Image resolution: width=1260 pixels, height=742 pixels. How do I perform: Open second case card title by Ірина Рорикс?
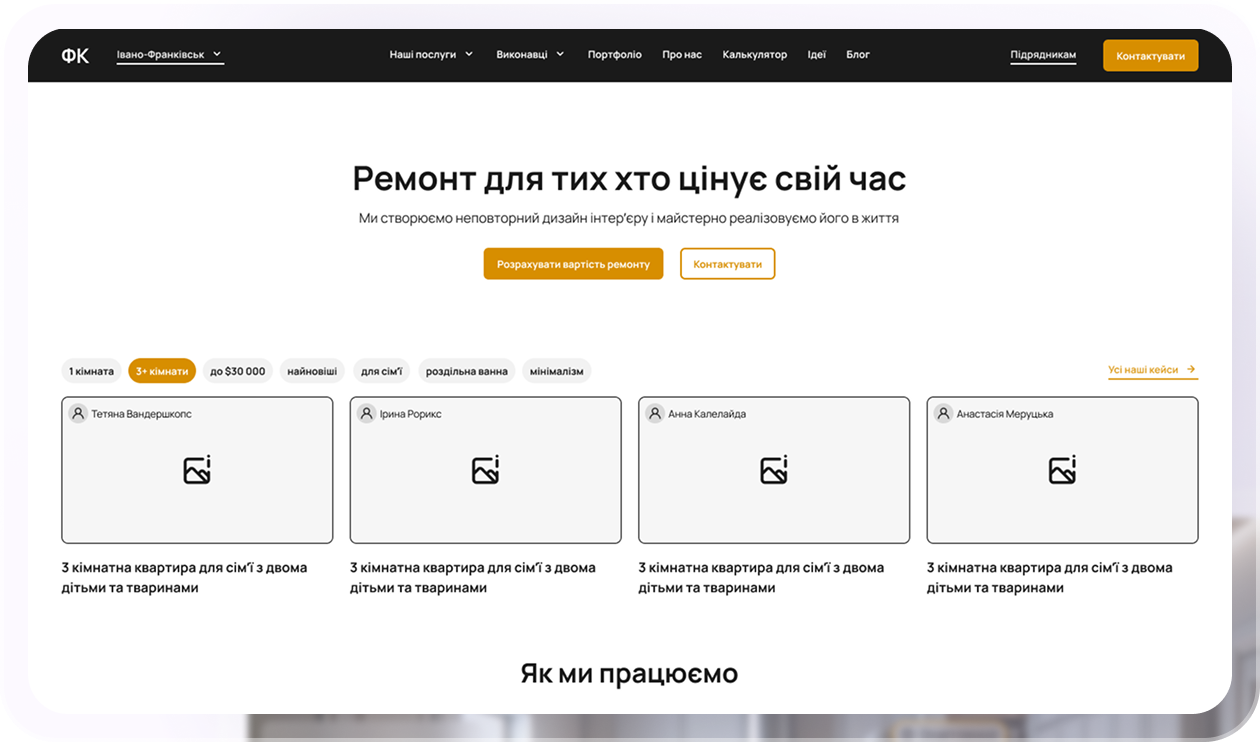pyautogui.click(x=472, y=577)
